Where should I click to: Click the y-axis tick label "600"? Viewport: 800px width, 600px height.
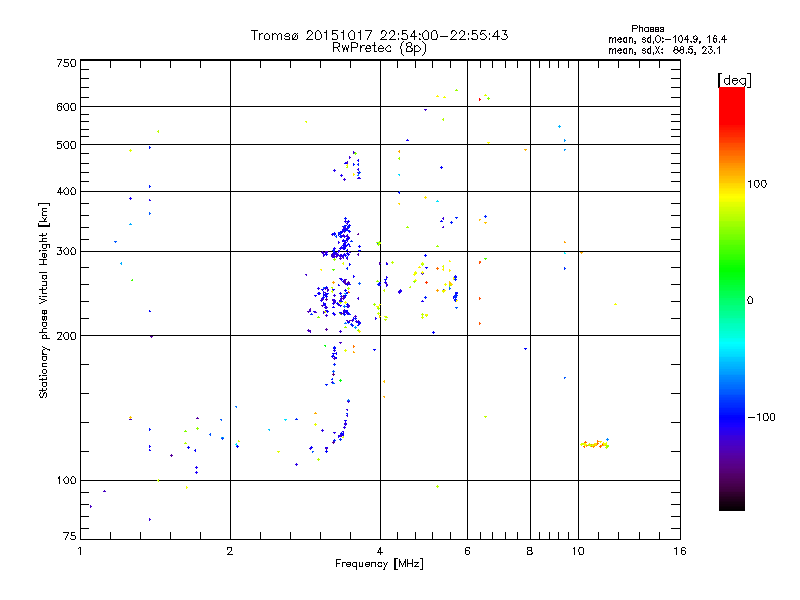pyautogui.click(x=66, y=107)
